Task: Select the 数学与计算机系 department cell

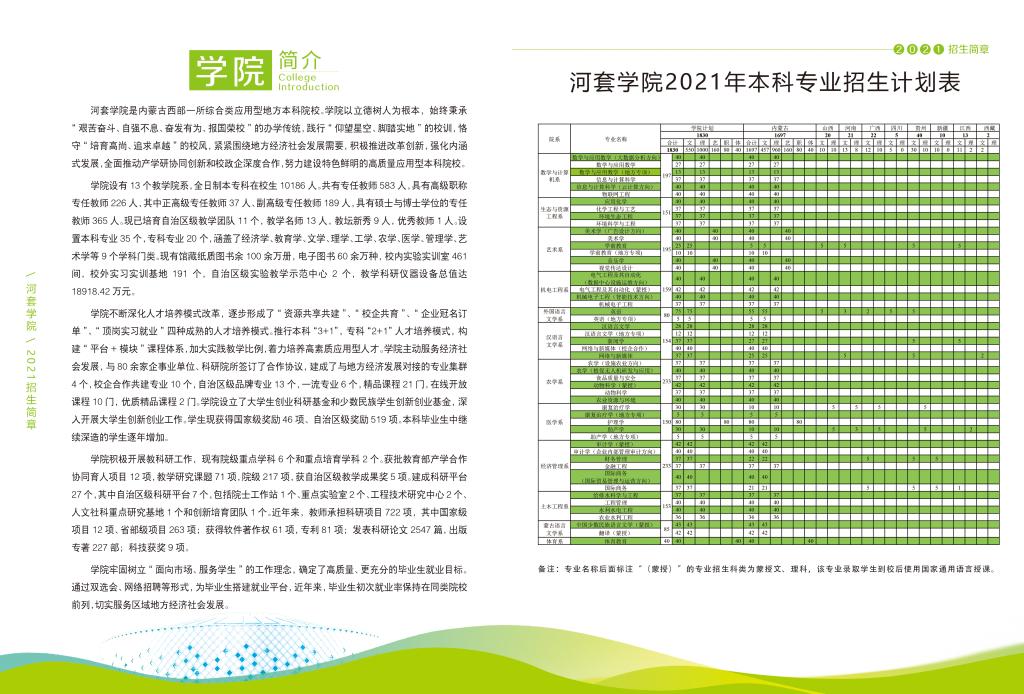Action: tap(554, 176)
